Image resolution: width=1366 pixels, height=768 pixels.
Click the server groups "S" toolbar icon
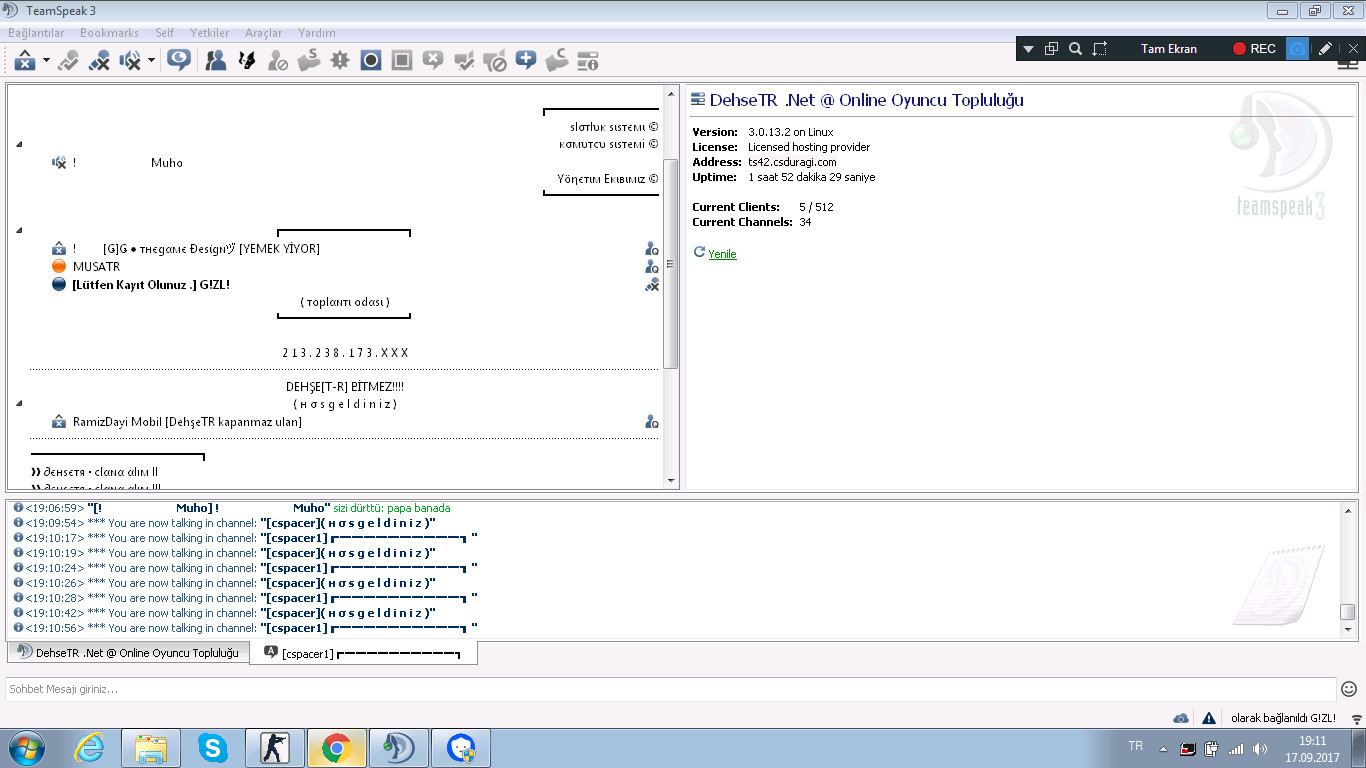(308, 60)
